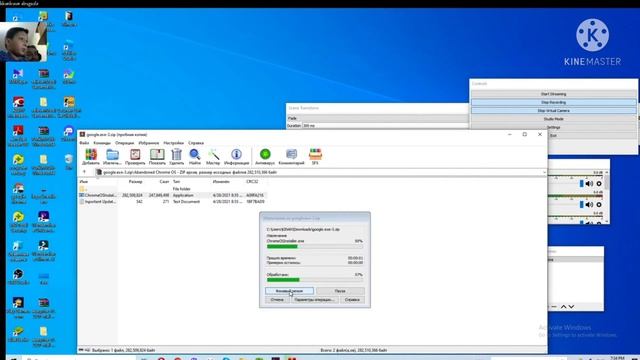This screenshot has height=360, width=640.
Task: Click the webcam overlay thumbnail
Action: pos(23,42)
